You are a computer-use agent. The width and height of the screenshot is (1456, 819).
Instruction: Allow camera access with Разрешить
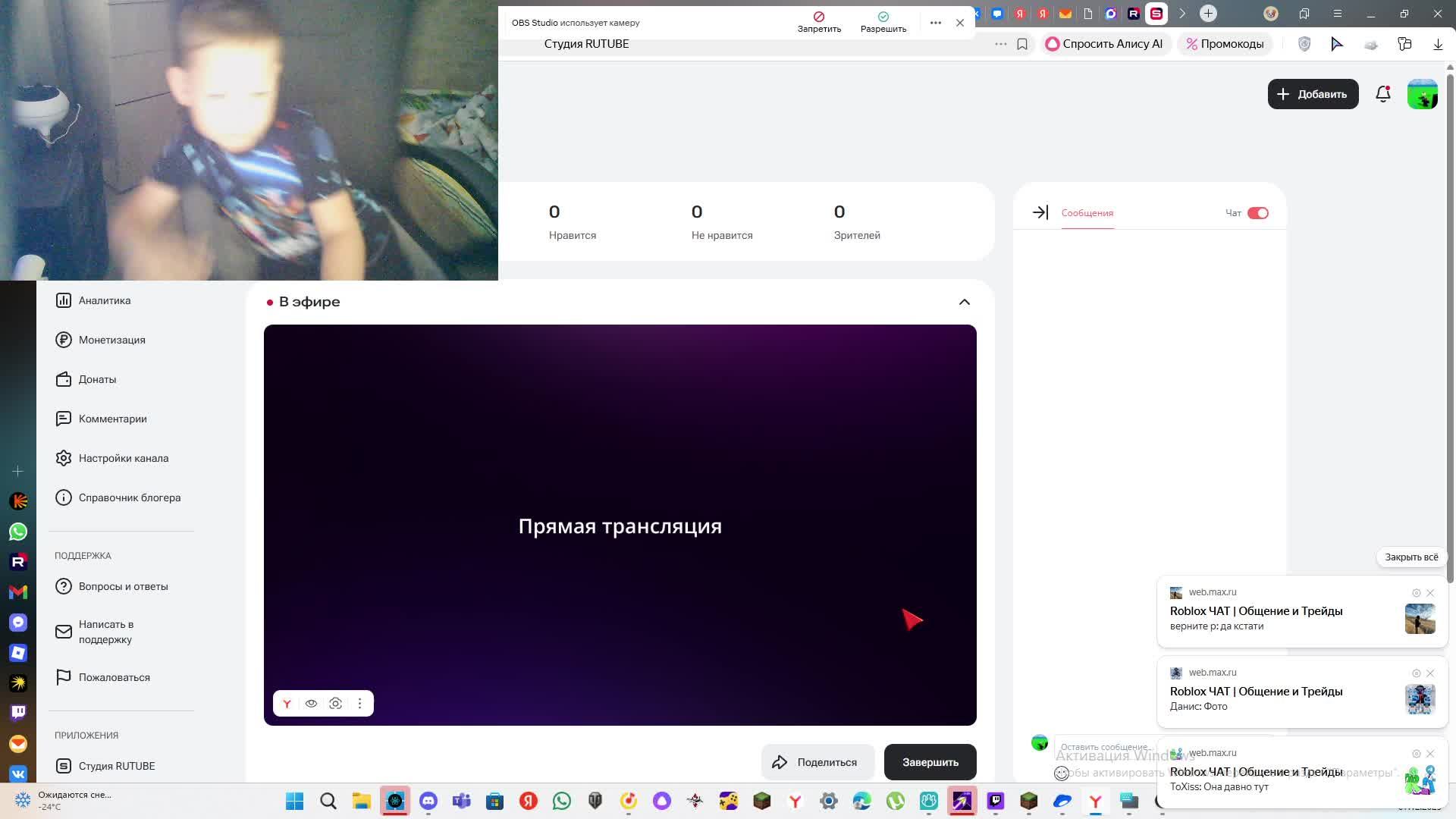(x=883, y=22)
